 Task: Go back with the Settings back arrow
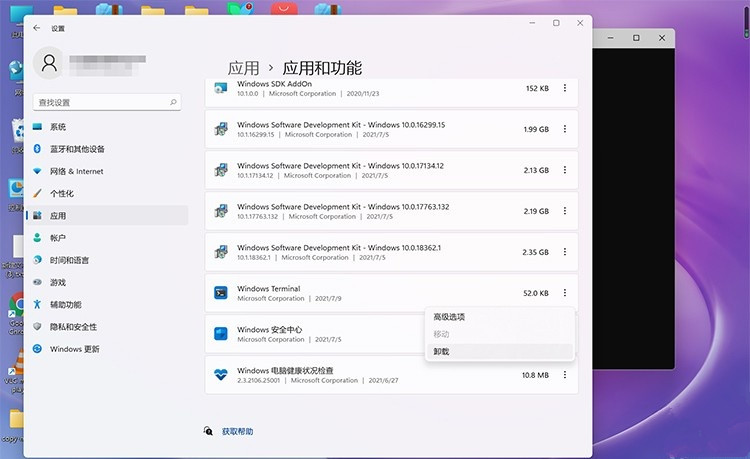37,28
